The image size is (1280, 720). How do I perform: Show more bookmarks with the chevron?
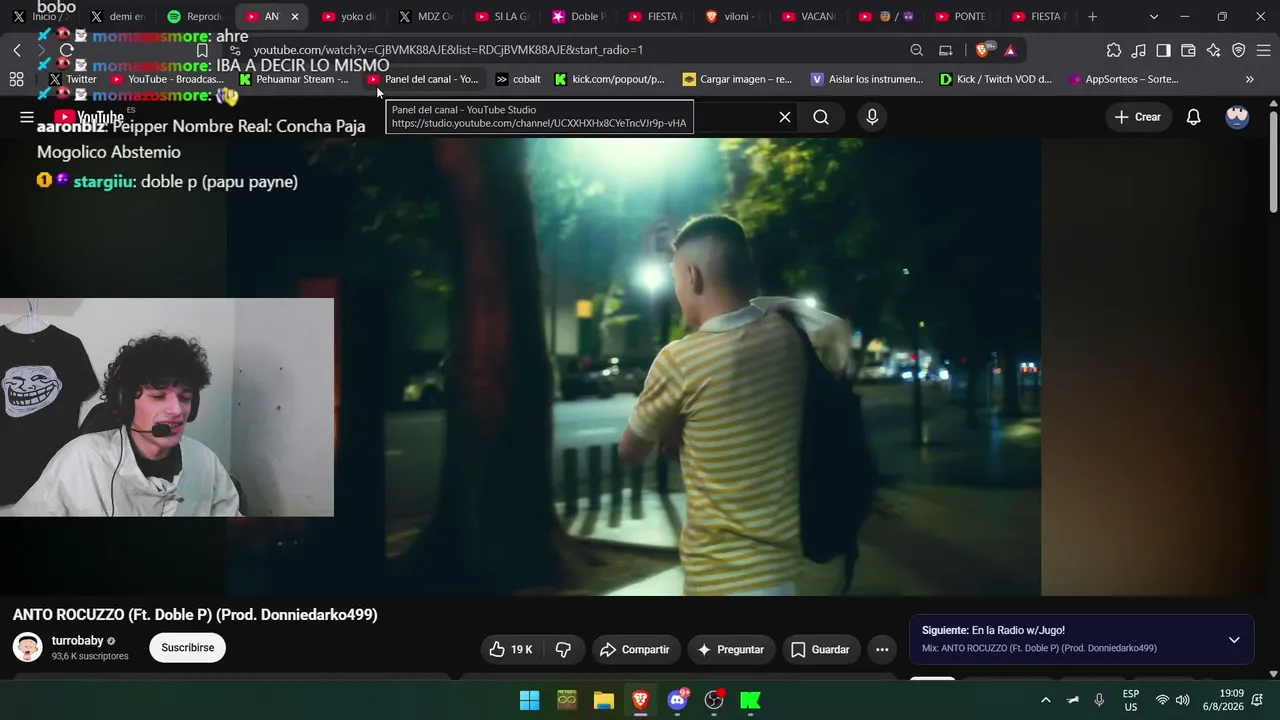pyautogui.click(x=1250, y=79)
